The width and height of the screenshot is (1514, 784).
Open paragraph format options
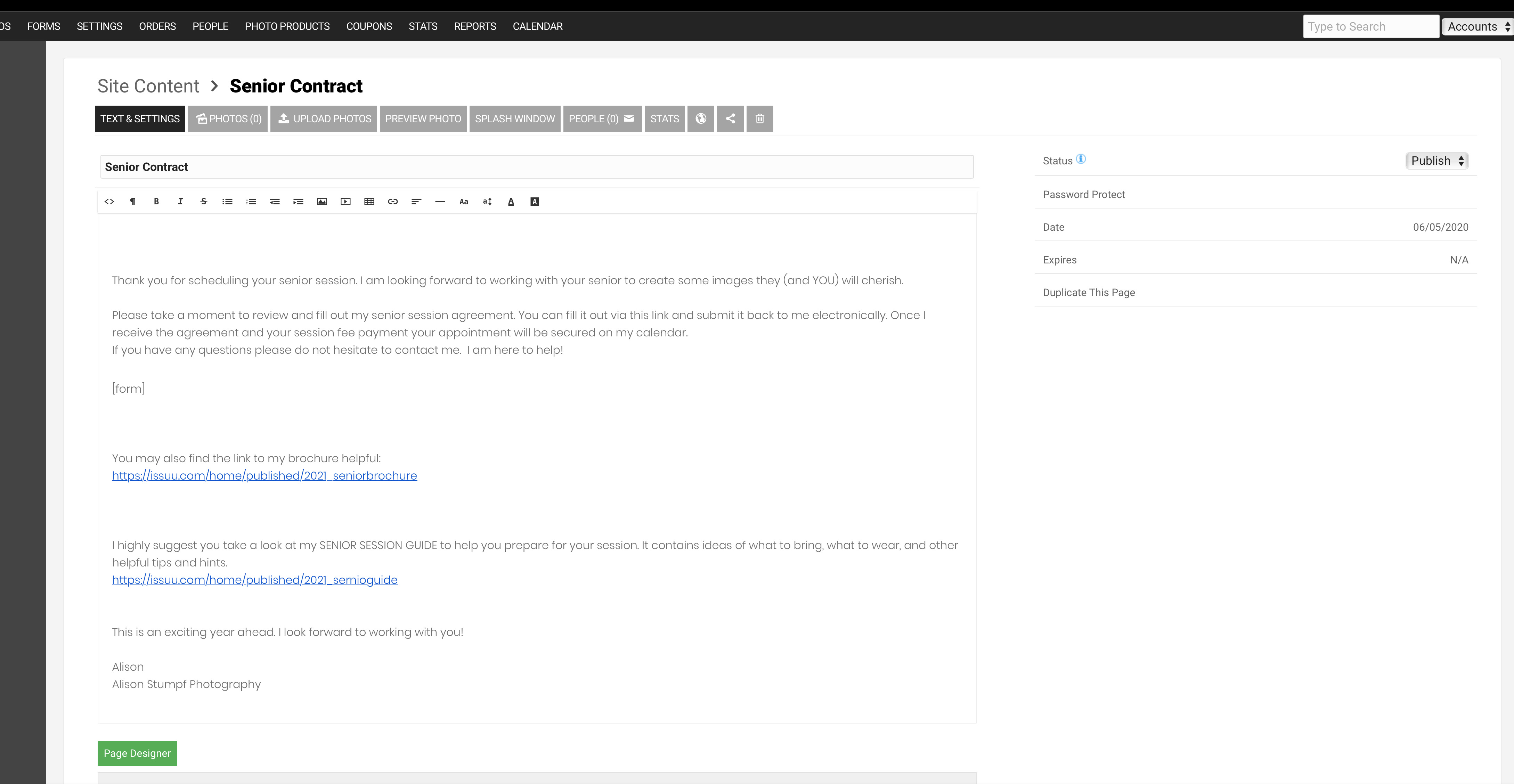click(133, 202)
